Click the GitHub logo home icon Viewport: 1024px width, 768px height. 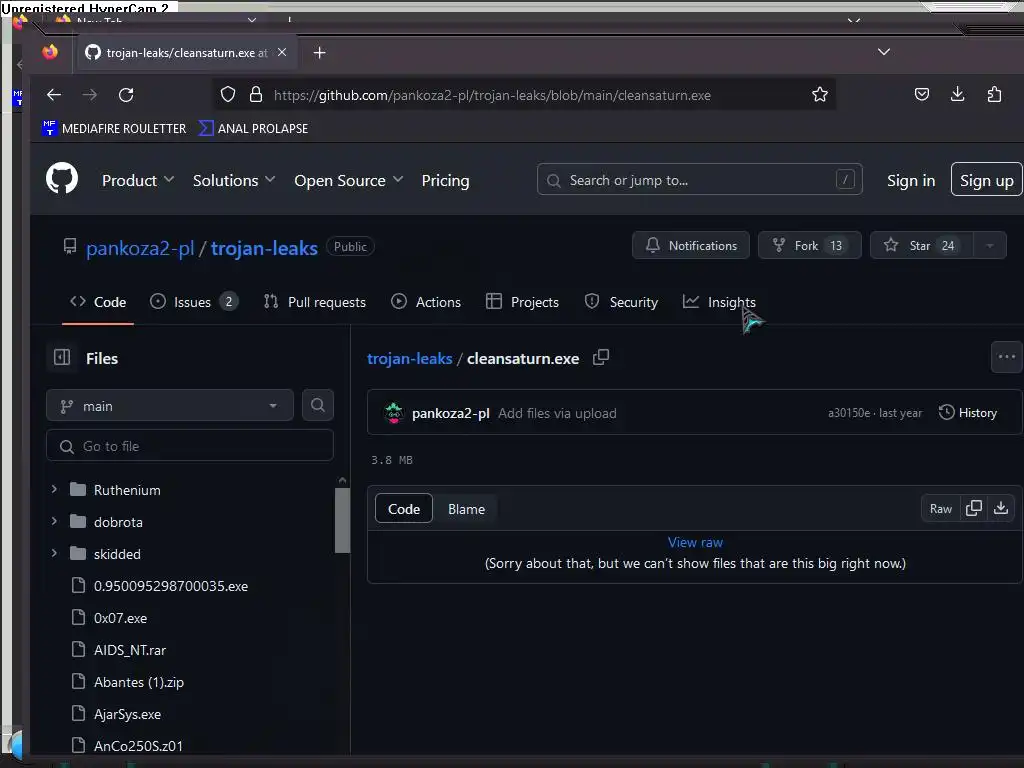click(62, 178)
